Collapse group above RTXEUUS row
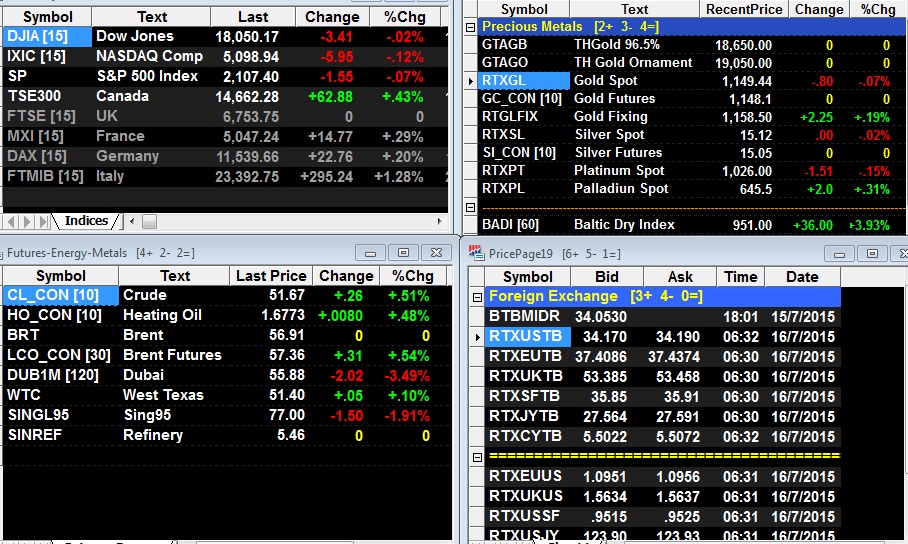 coord(477,457)
